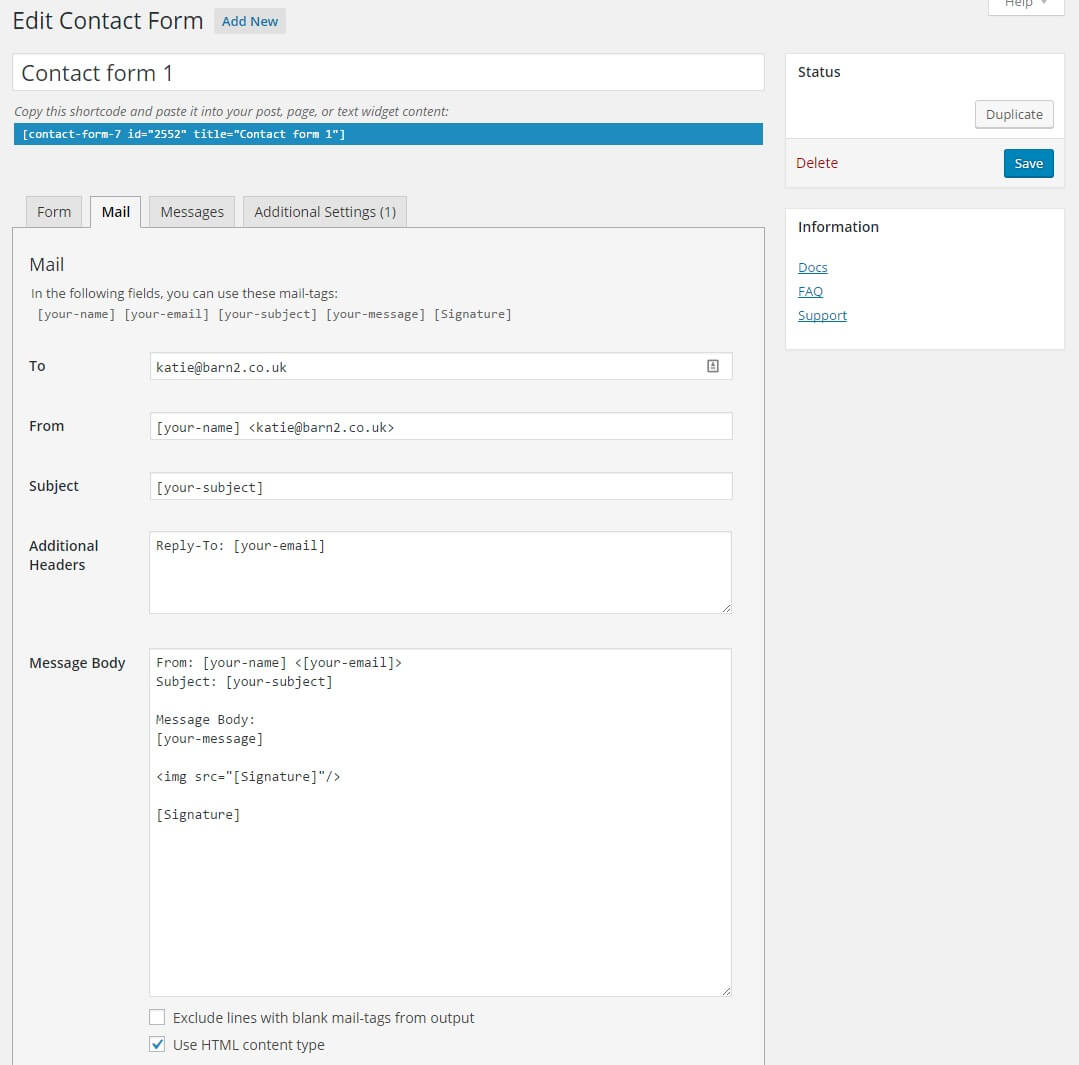
Task: Switch to the Form tab
Action: tap(54, 212)
